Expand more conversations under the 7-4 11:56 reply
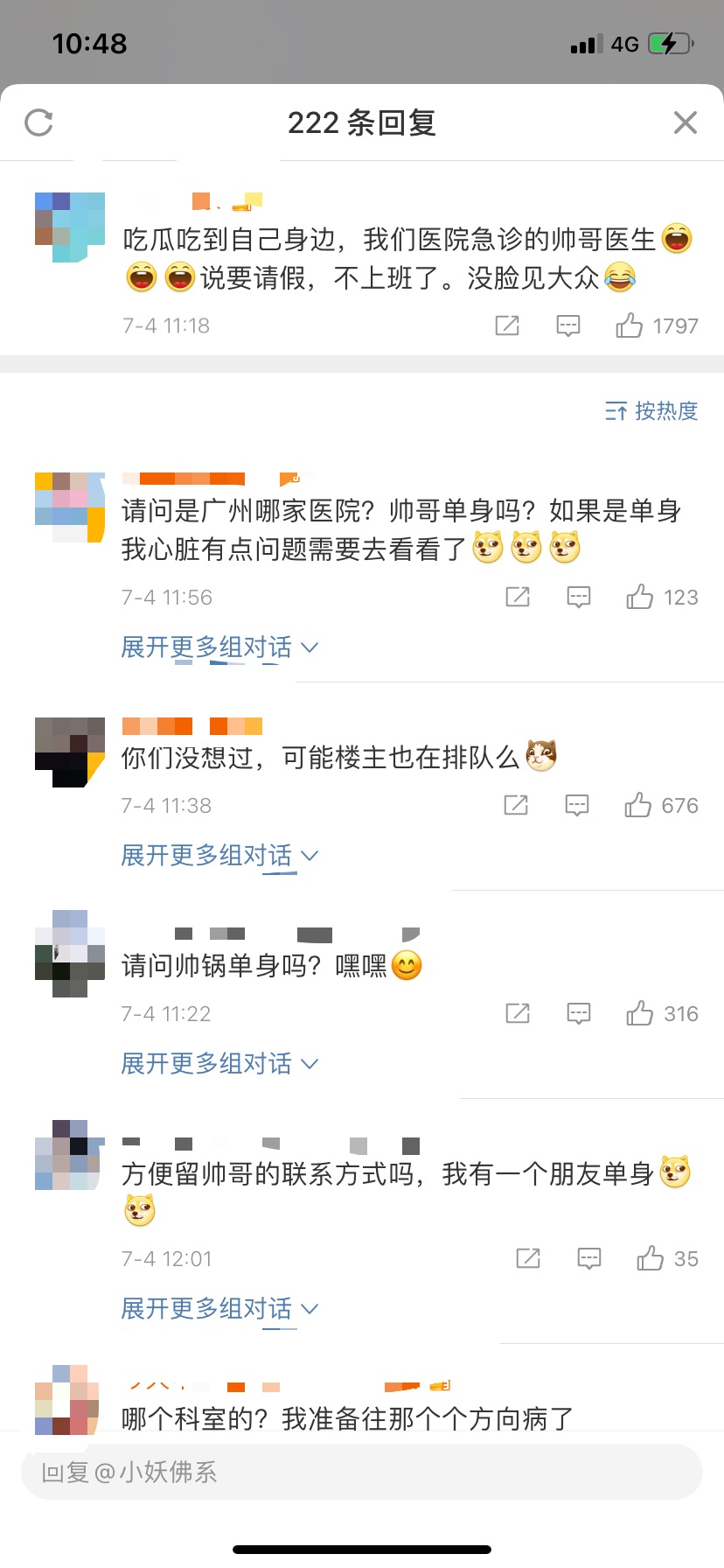 click(219, 647)
